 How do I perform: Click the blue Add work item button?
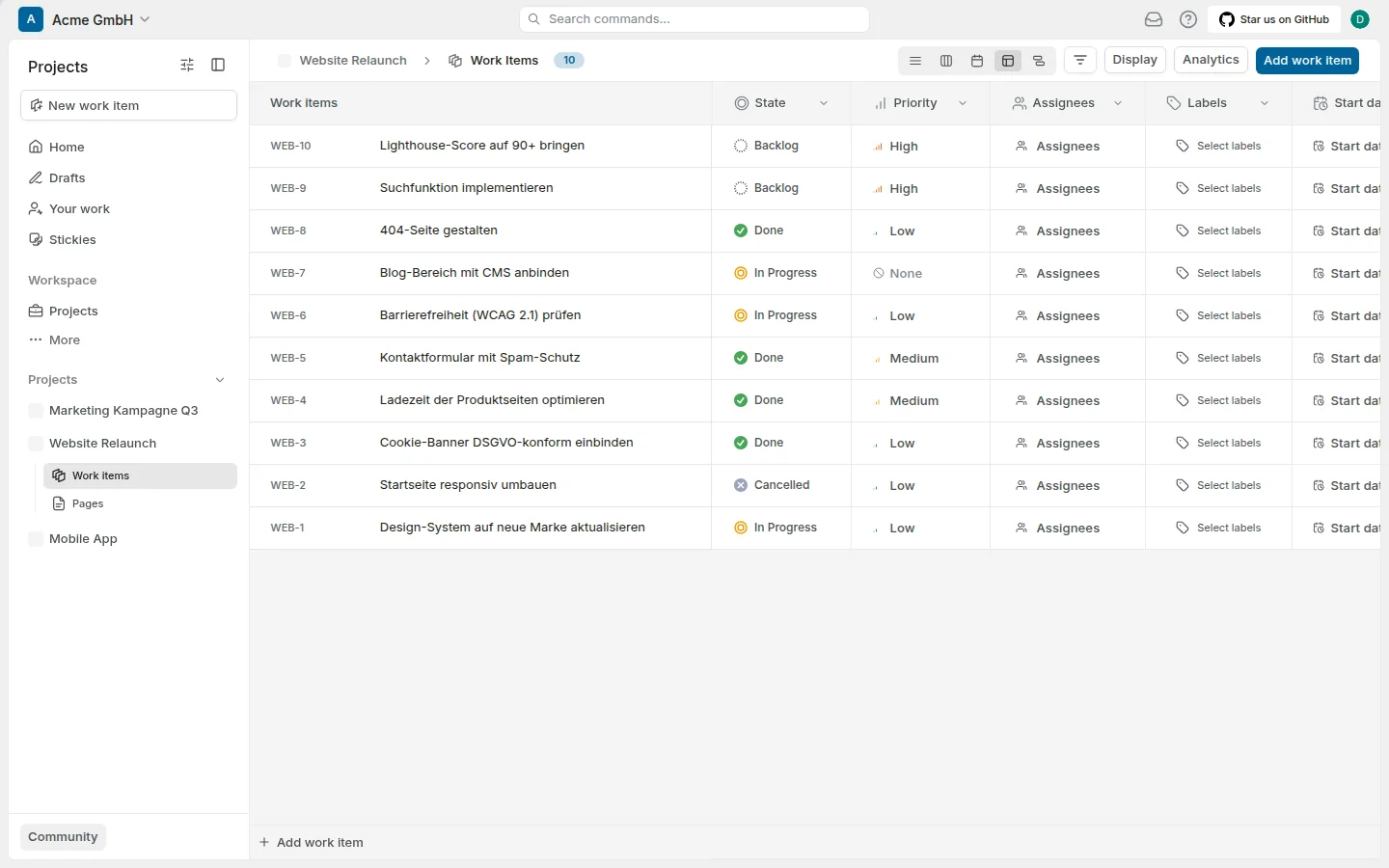(1307, 61)
